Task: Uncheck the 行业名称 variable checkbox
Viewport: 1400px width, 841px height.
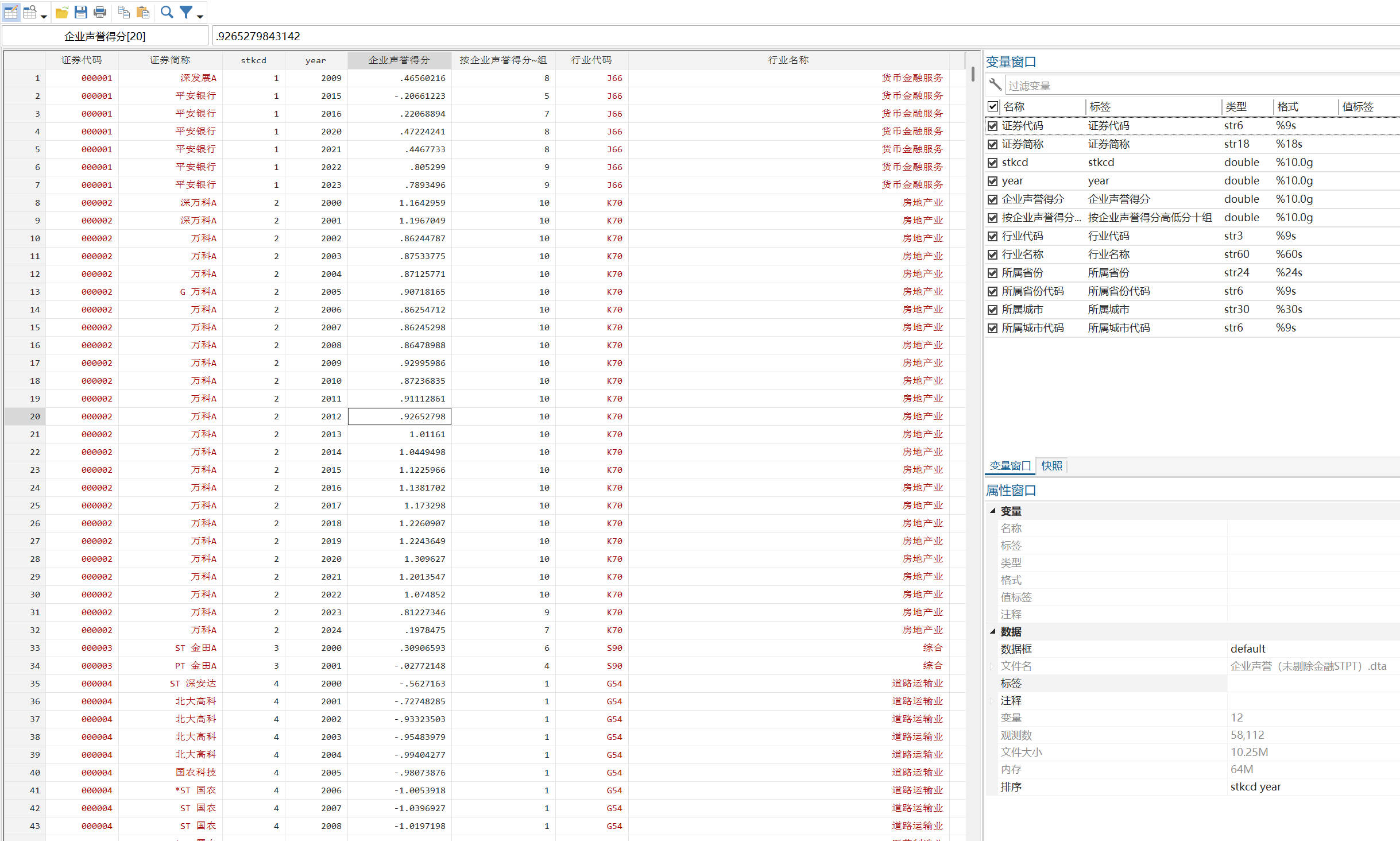Action: pos(992,254)
